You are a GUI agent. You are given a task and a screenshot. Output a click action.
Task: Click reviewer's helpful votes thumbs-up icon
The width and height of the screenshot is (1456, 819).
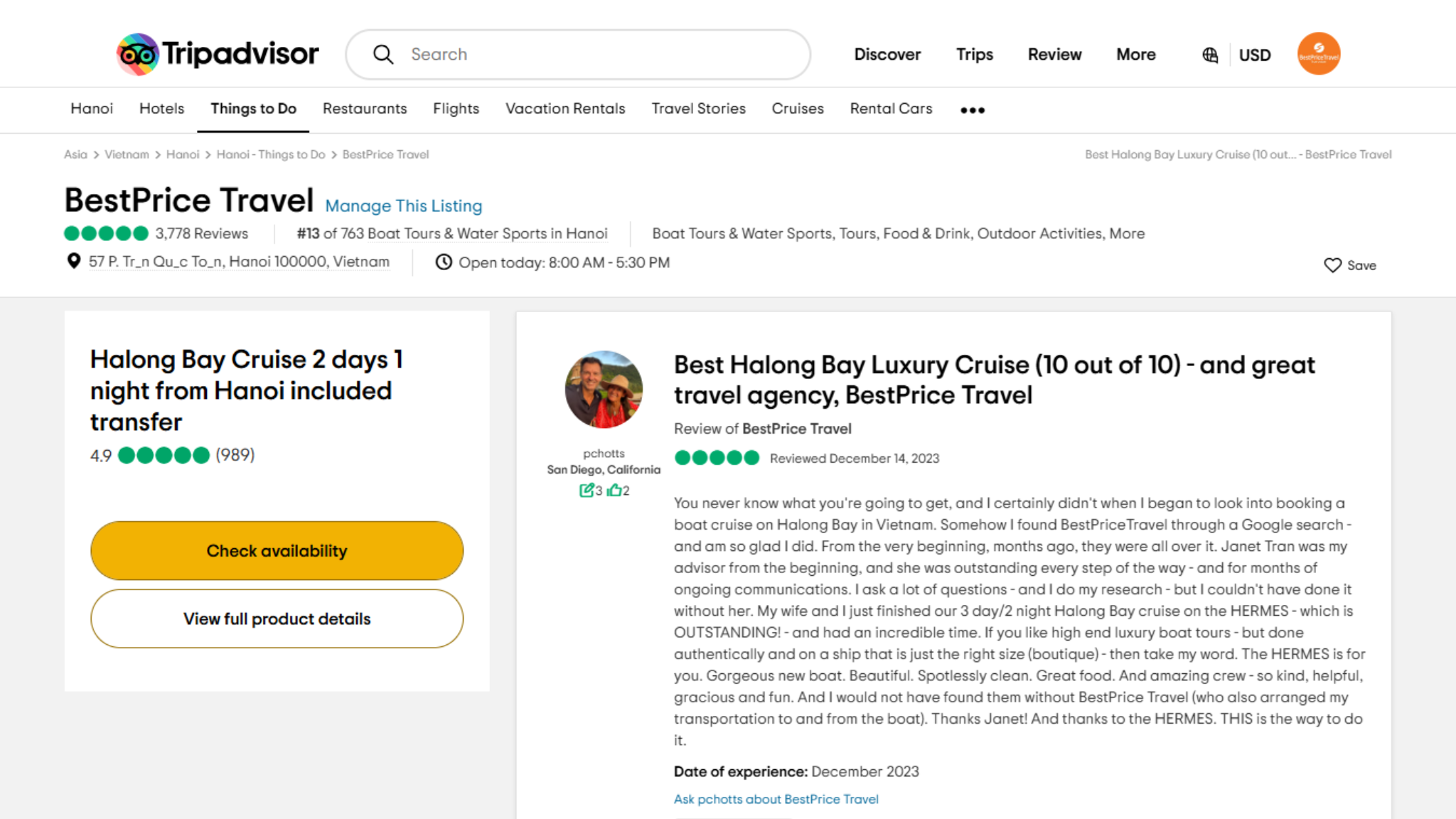[x=614, y=491]
